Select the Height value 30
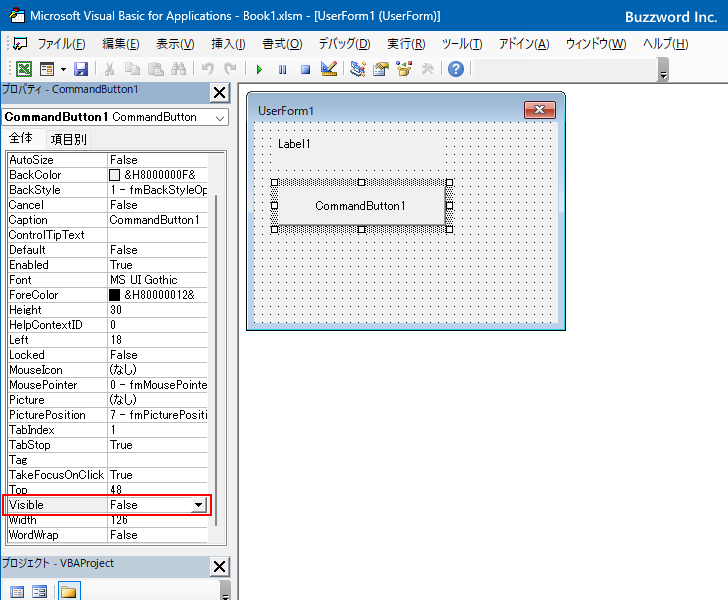This screenshot has height=600, width=728. click(x=157, y=310)
